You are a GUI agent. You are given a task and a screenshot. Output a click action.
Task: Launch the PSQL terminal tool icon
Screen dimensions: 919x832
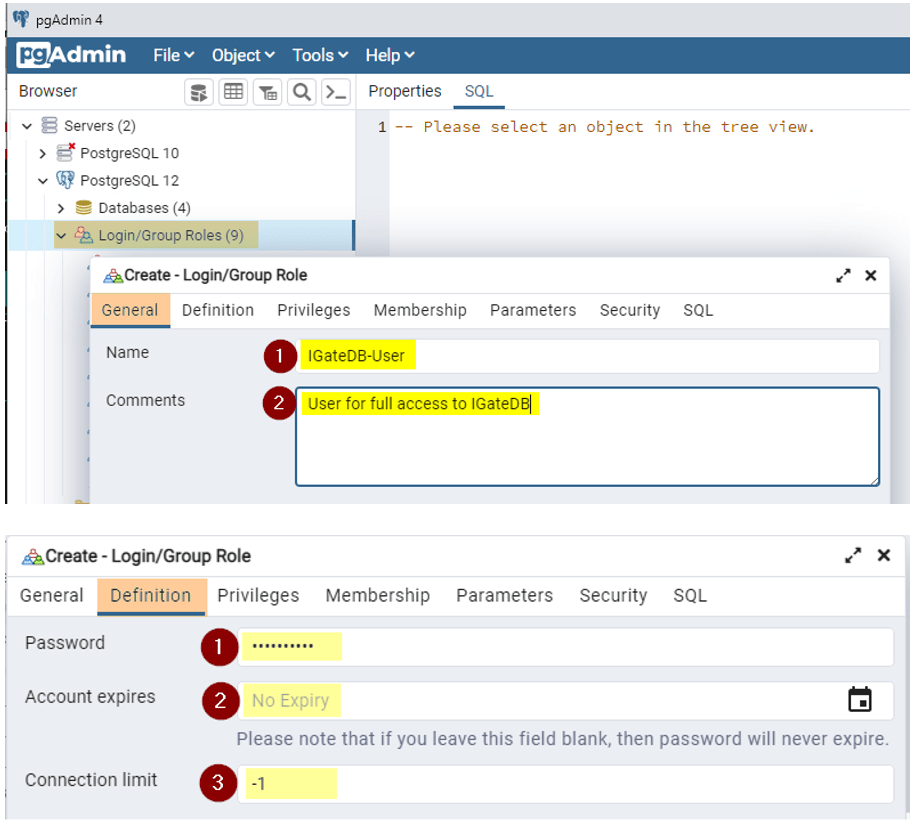coord(336,92)
